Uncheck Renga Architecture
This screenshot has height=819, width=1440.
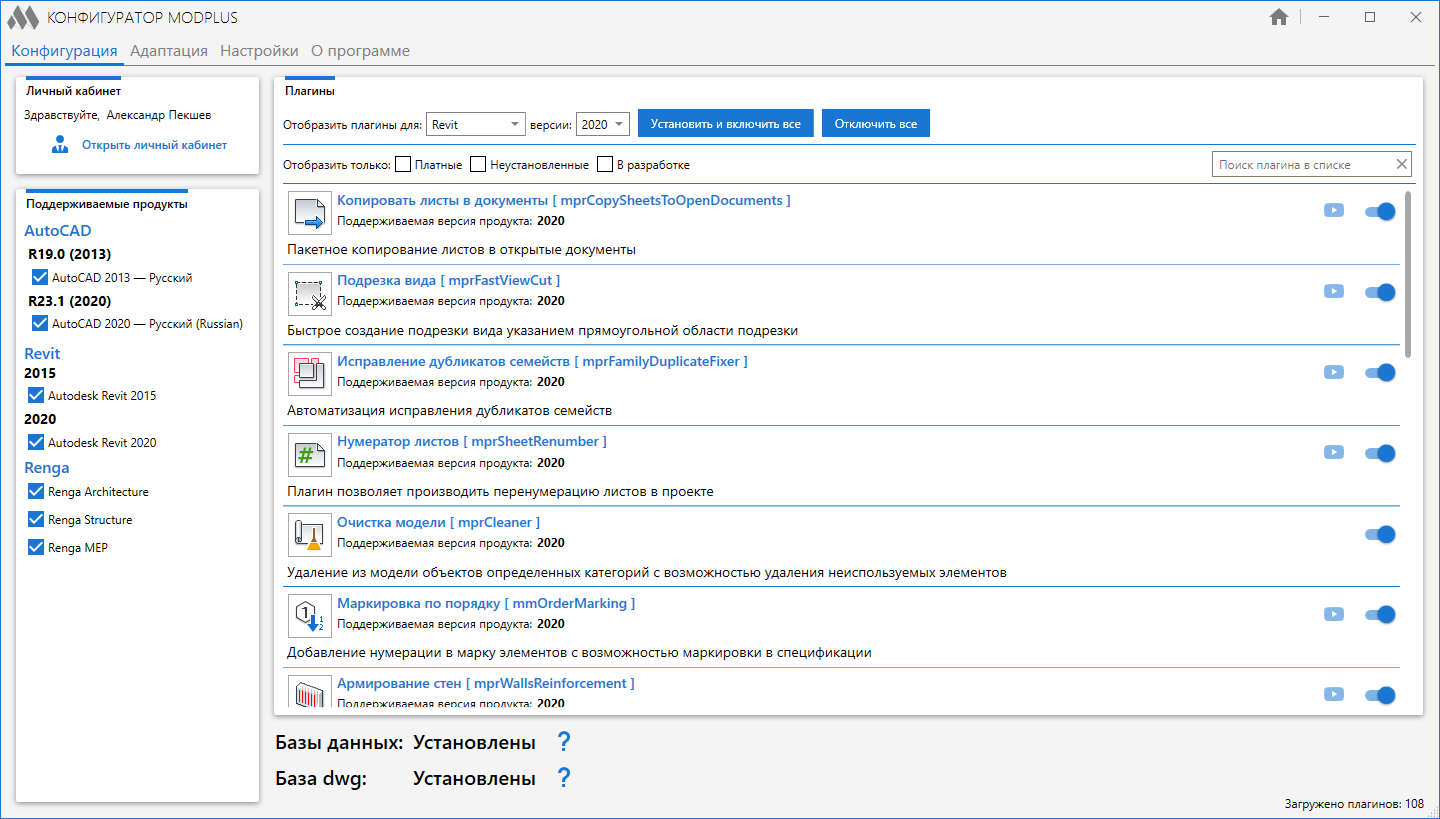click(36, 491)
